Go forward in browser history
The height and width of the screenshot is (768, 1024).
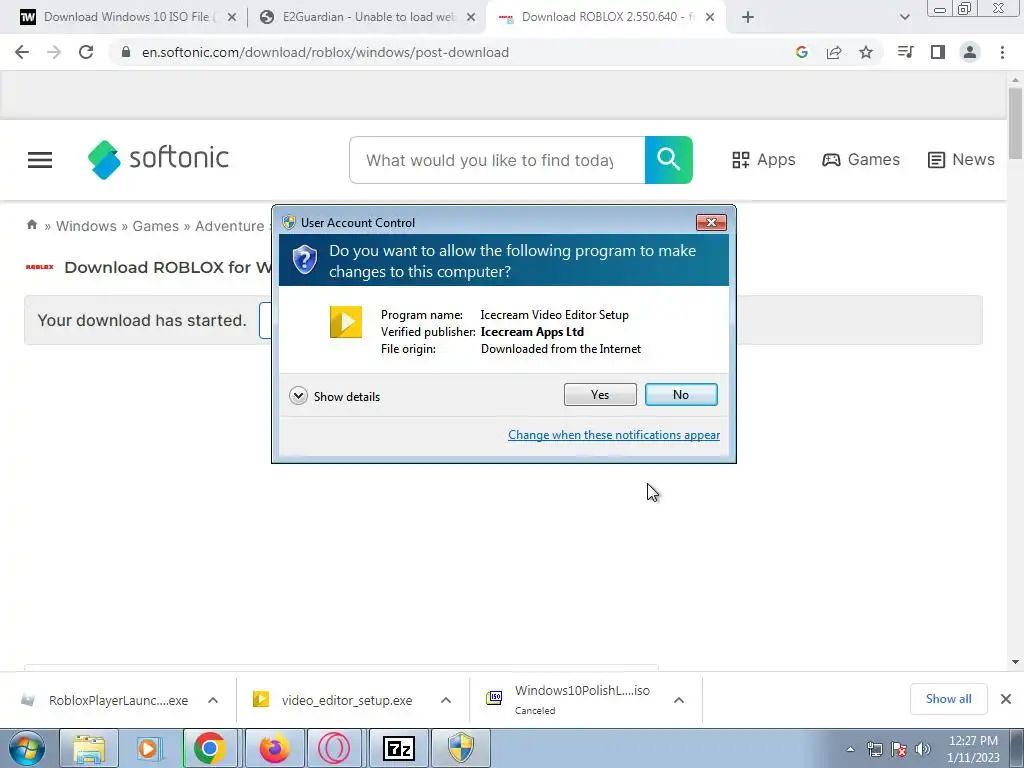(54, 52)
